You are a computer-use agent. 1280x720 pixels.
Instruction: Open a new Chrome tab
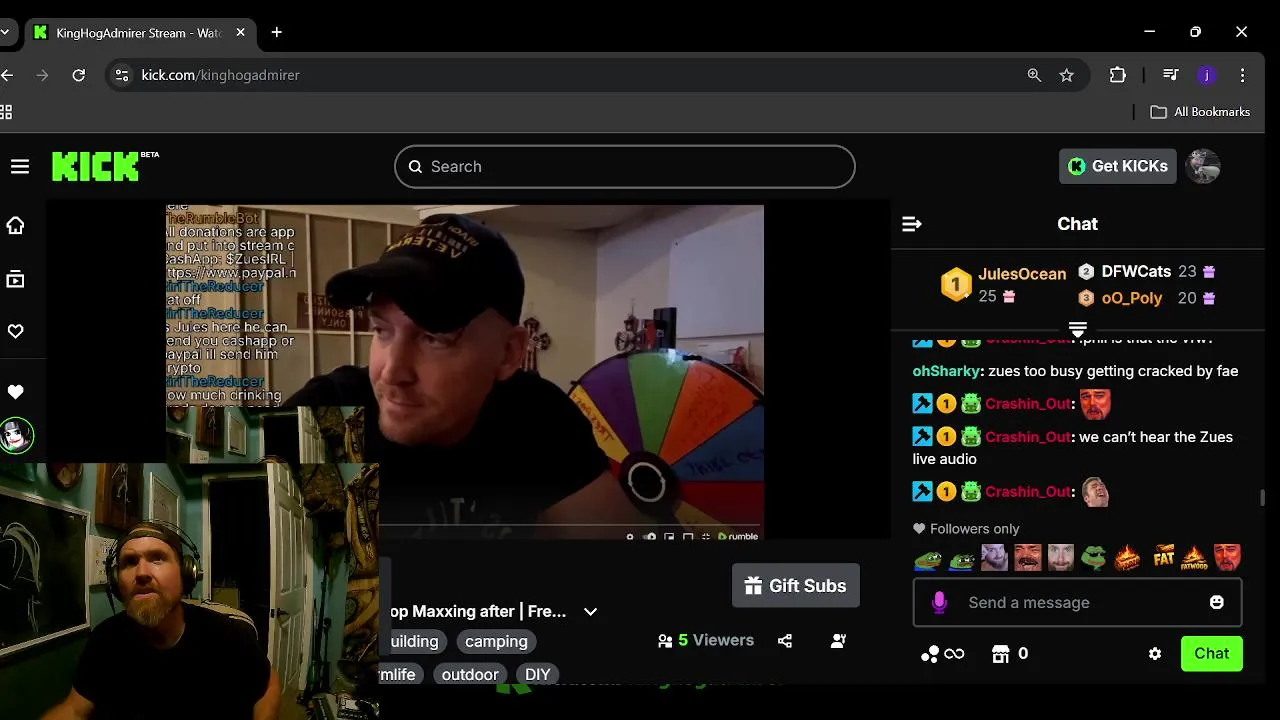click(x=277, y=32)
